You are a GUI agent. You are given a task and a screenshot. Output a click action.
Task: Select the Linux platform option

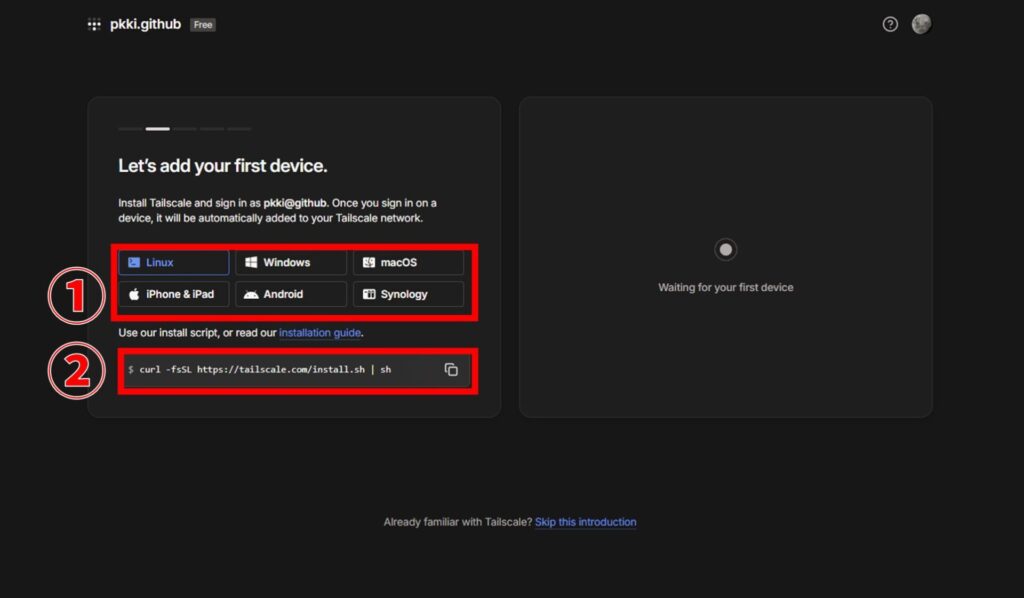tap(174, 263)
